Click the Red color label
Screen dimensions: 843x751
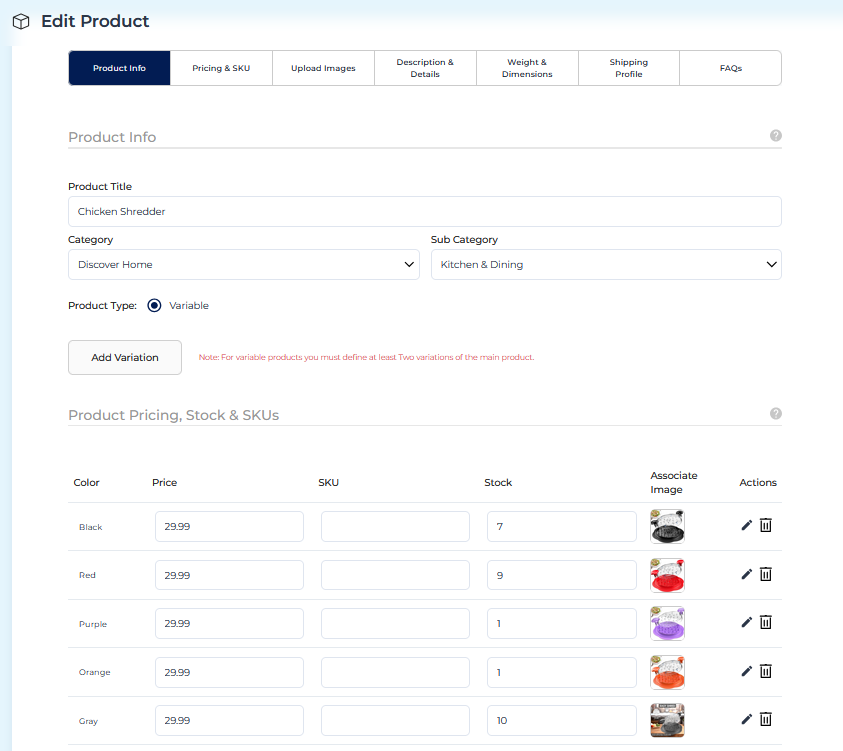87,575
